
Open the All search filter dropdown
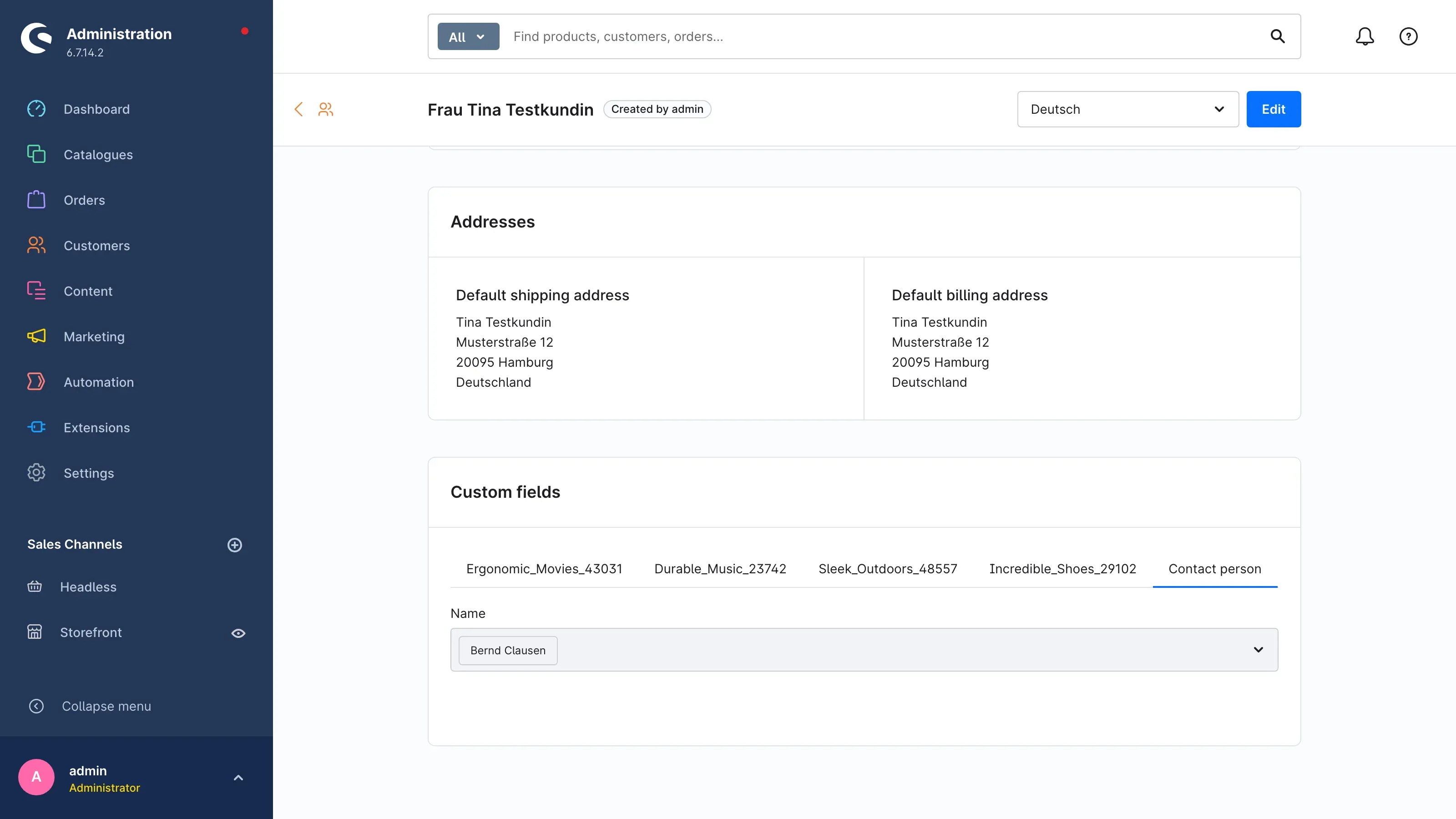click(x=468, y=36)
